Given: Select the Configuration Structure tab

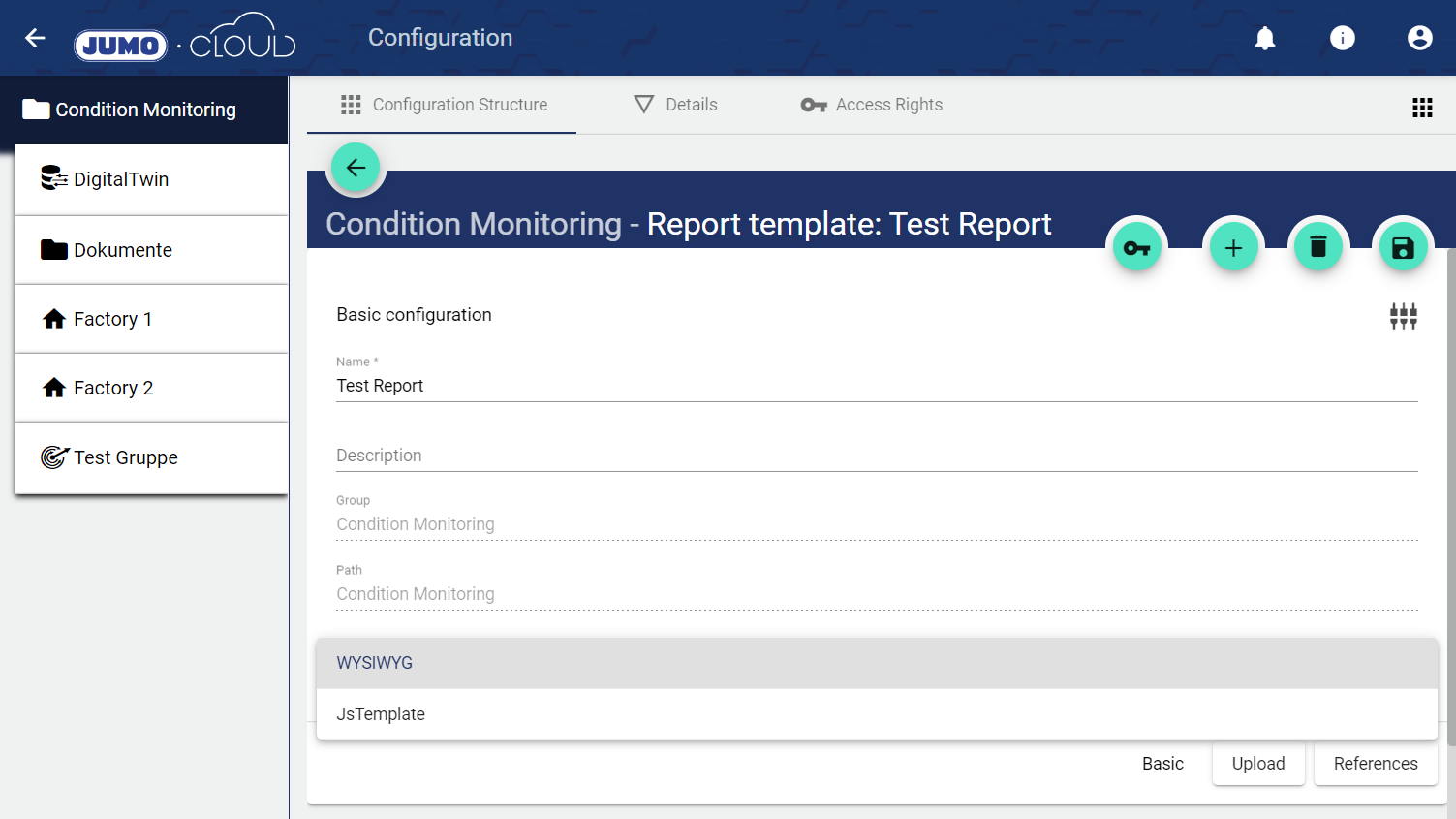Looking at the screenshot, I should tap(444, 105).
